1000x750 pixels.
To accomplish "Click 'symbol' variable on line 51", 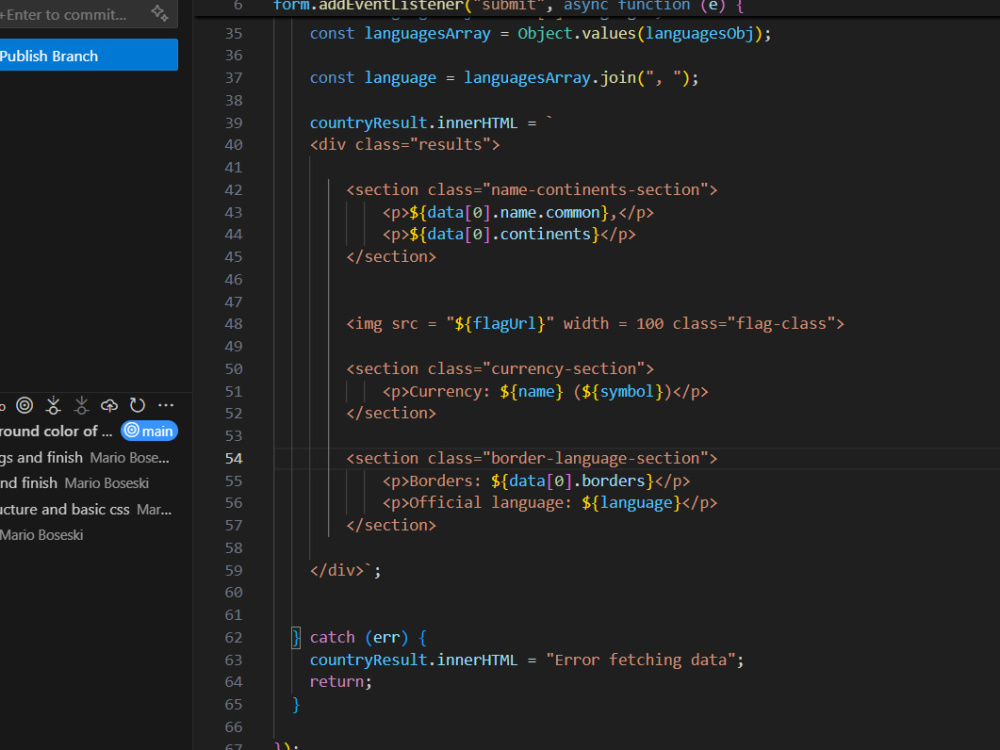I will pos(627,392).
